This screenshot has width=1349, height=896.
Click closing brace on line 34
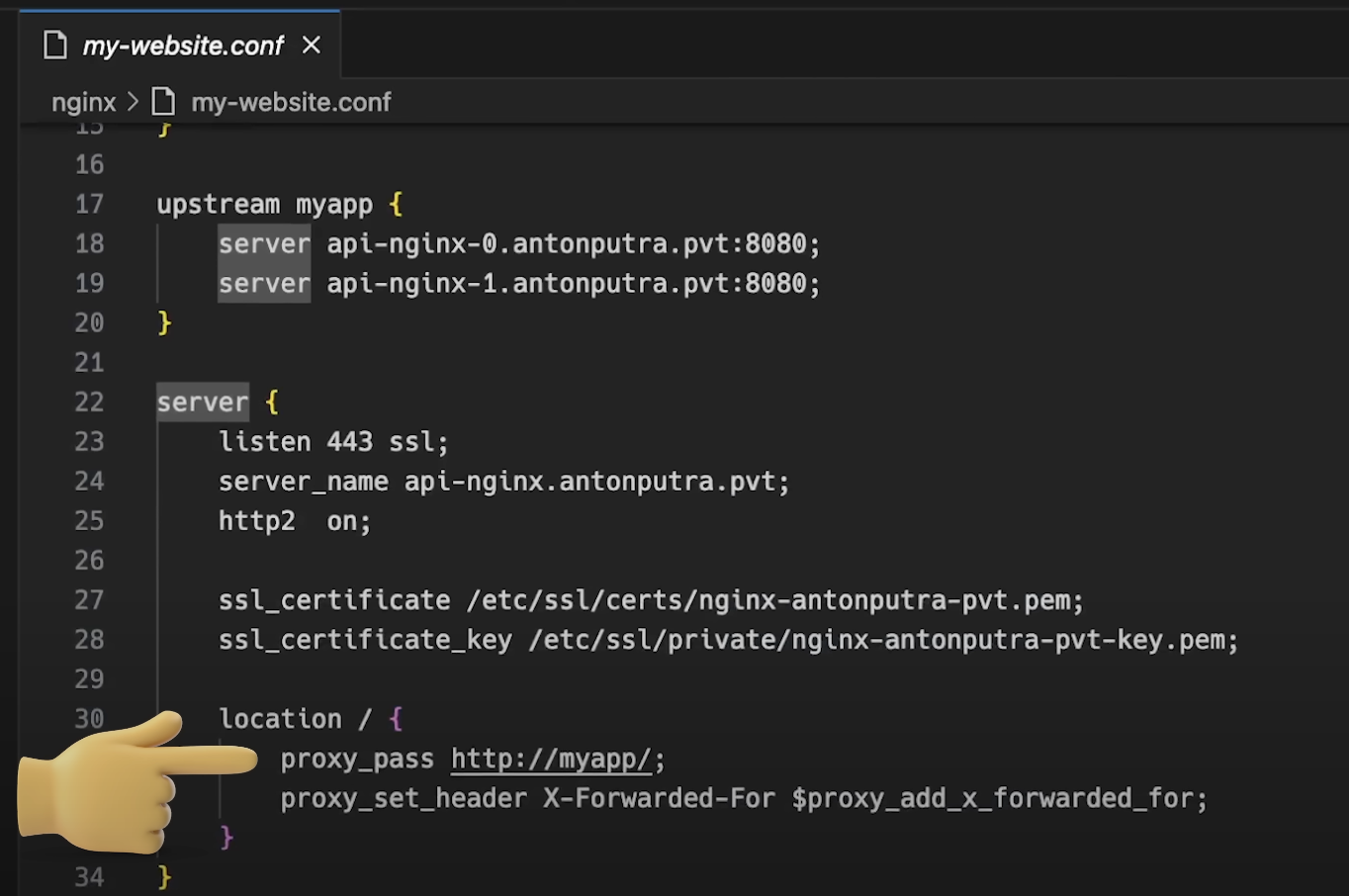point(164,877)
